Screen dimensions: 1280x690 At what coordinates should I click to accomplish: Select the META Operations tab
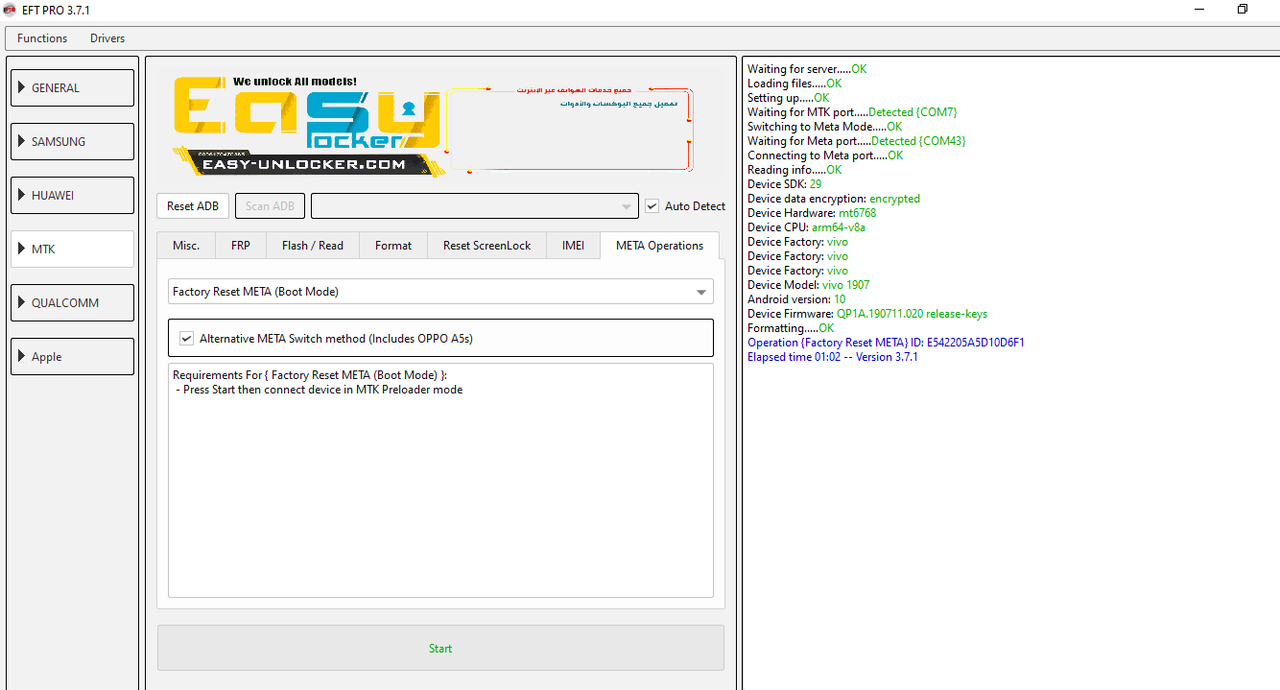660,245
